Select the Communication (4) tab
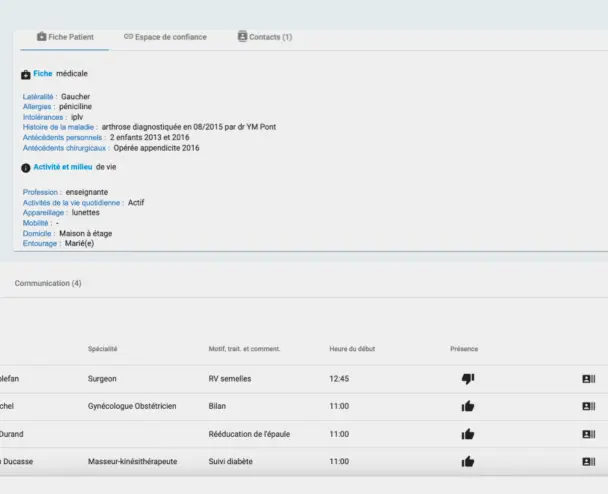Image resolution: width=608 pixels, height=494 pixels. point(48,283)
